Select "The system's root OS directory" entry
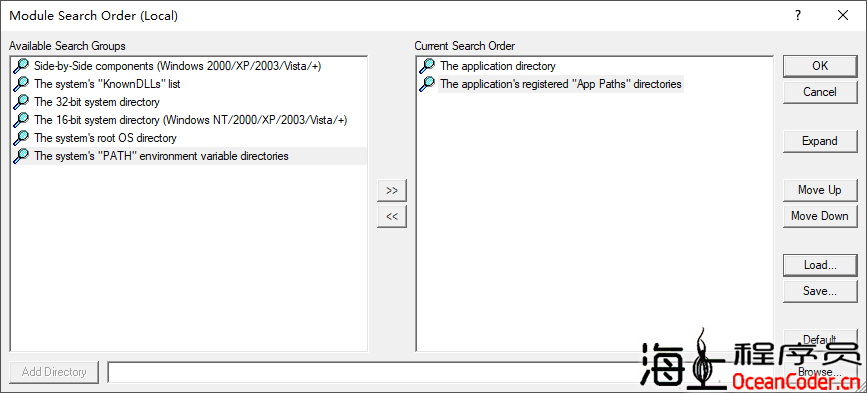The width and height of the screenshot is (867, 393). [x=105, y=138]
